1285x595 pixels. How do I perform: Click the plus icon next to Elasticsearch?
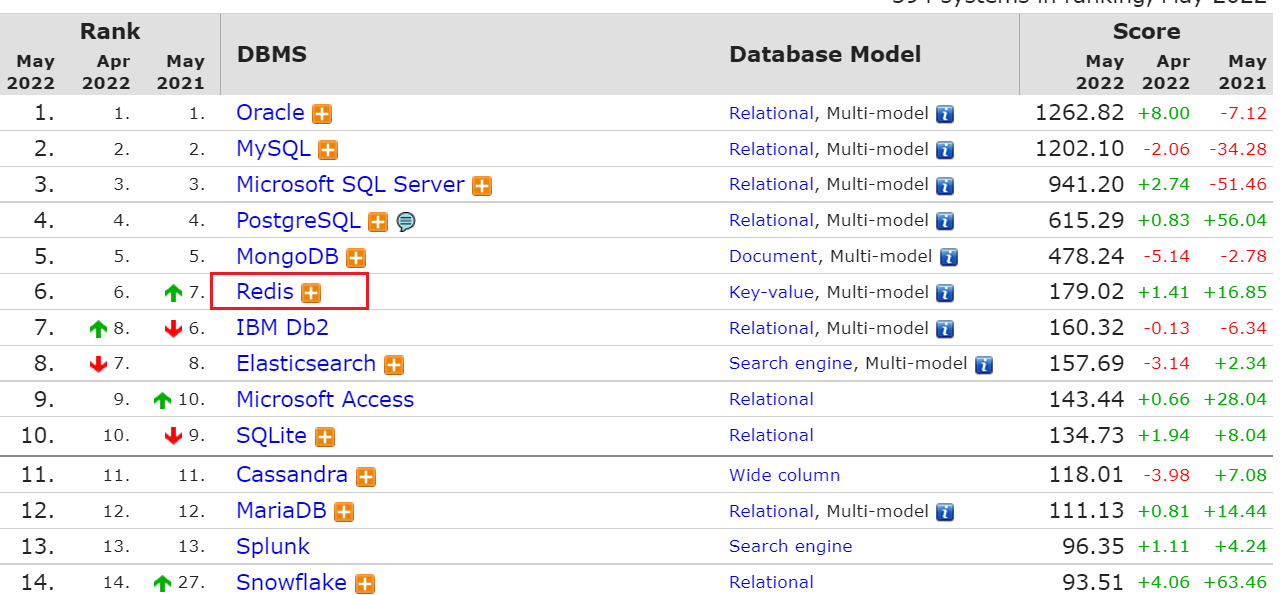[394, 365]
